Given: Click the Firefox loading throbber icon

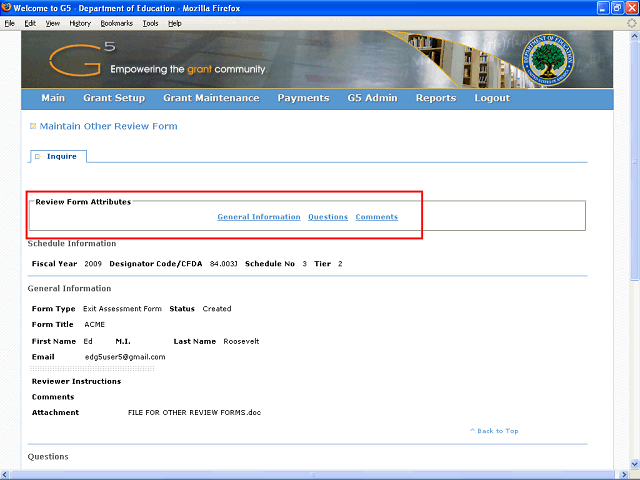Looking at the screenshot, I should [x=631, y=23].
